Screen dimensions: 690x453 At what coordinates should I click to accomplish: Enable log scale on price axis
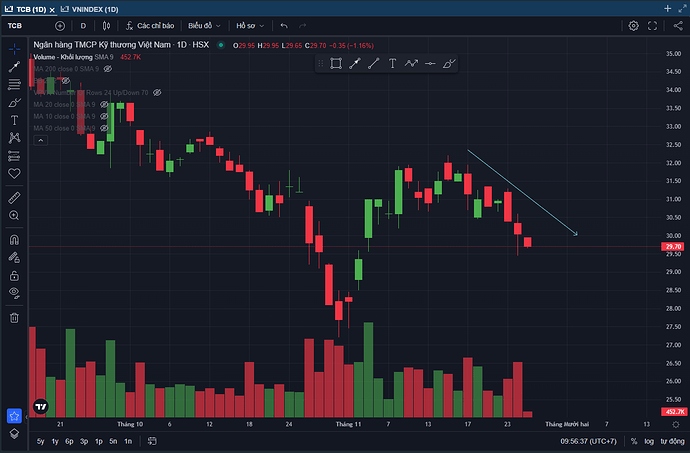tap(648, 441)
